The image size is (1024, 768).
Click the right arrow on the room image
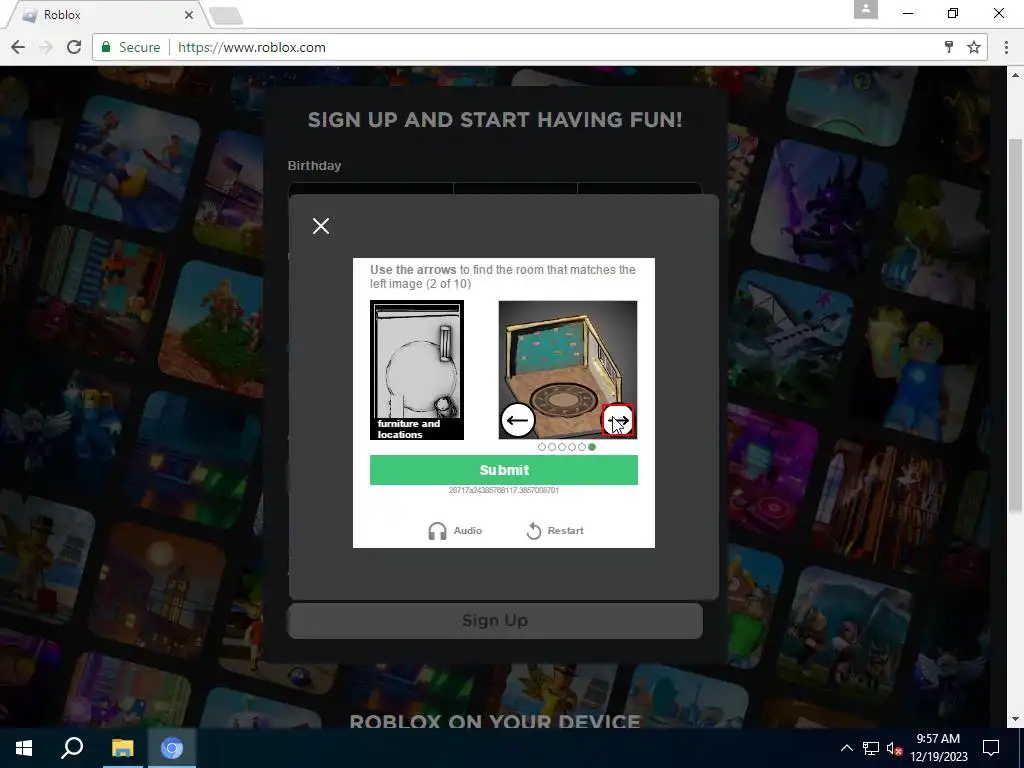click(x=618, y=420)
